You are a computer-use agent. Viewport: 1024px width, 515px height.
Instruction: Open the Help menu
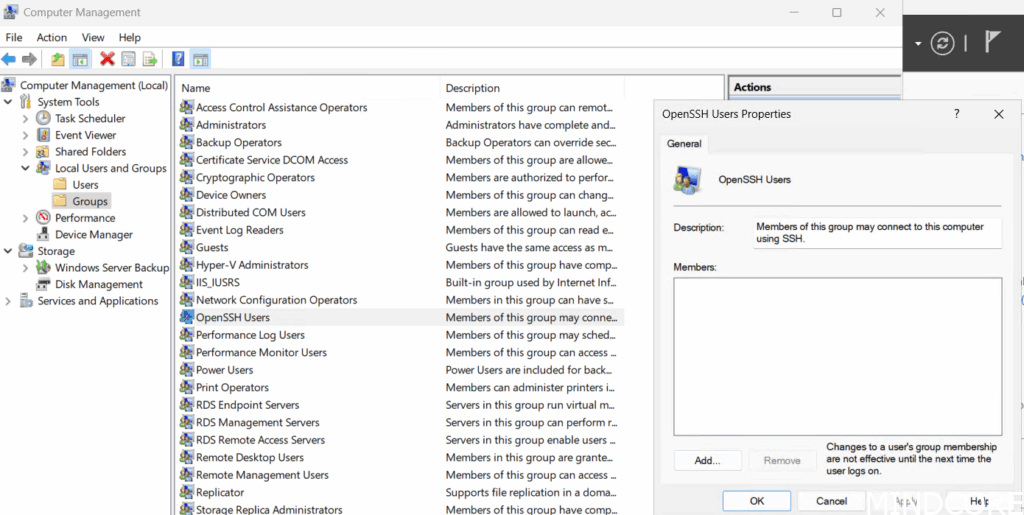[x=129, y=37]
